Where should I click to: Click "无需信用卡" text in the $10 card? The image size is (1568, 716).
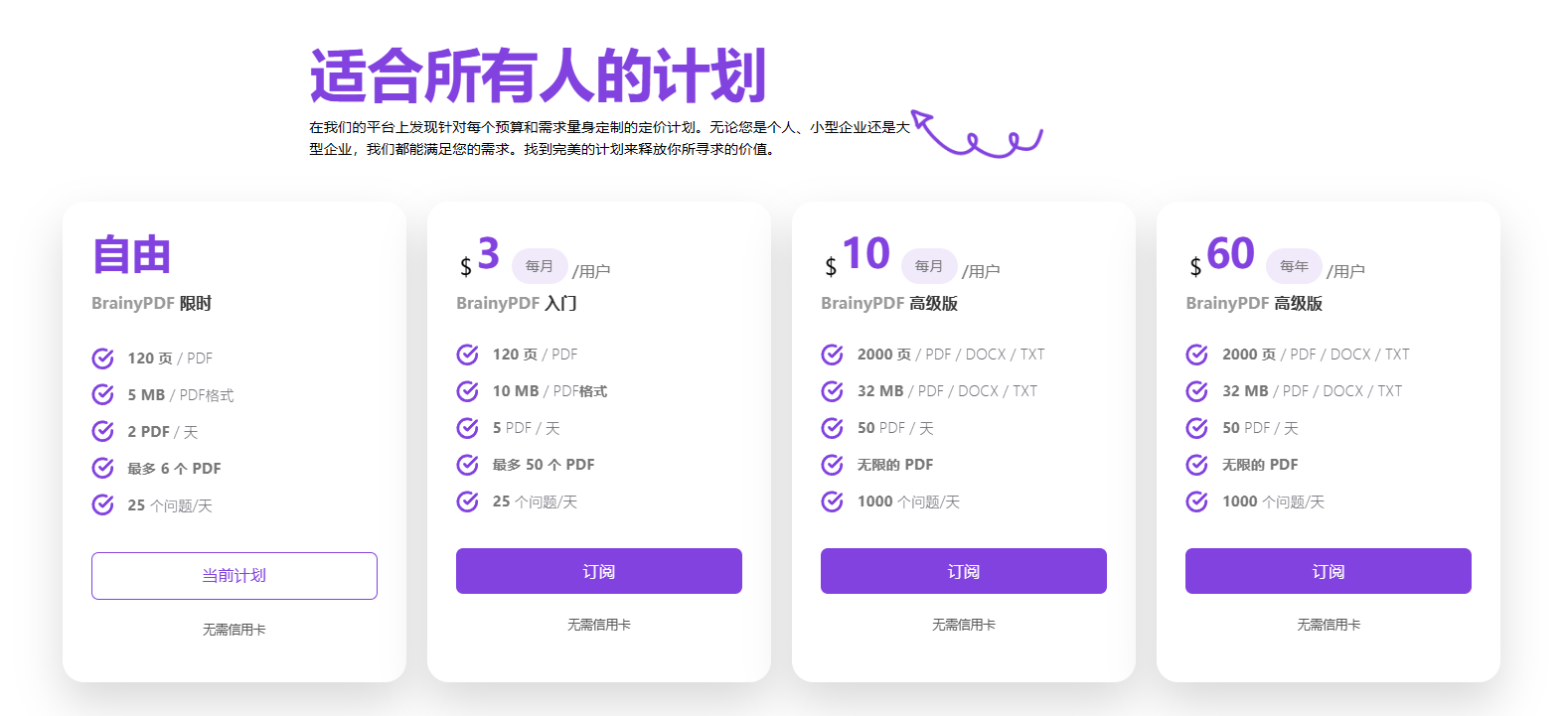964,625
